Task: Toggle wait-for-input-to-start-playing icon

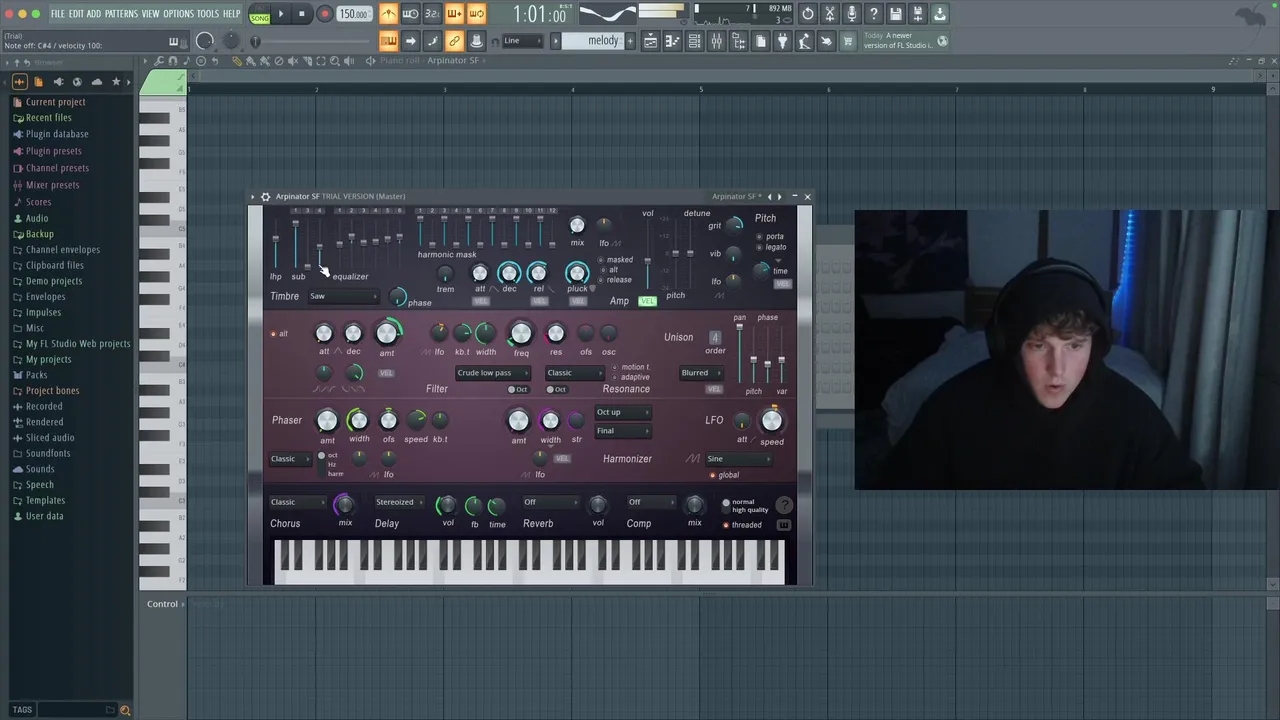Action: tap(410, 14)
